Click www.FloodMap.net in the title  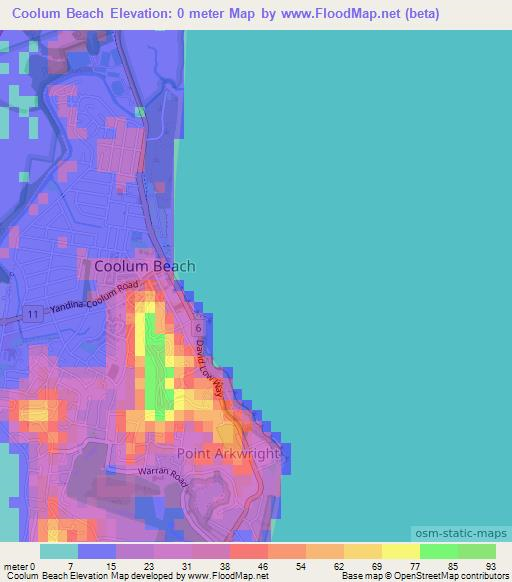tap(341, 13)
